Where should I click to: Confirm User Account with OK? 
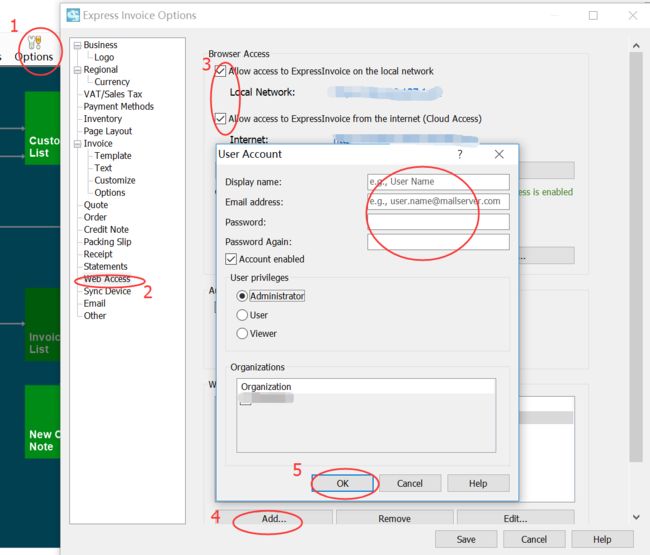[342, 483]
